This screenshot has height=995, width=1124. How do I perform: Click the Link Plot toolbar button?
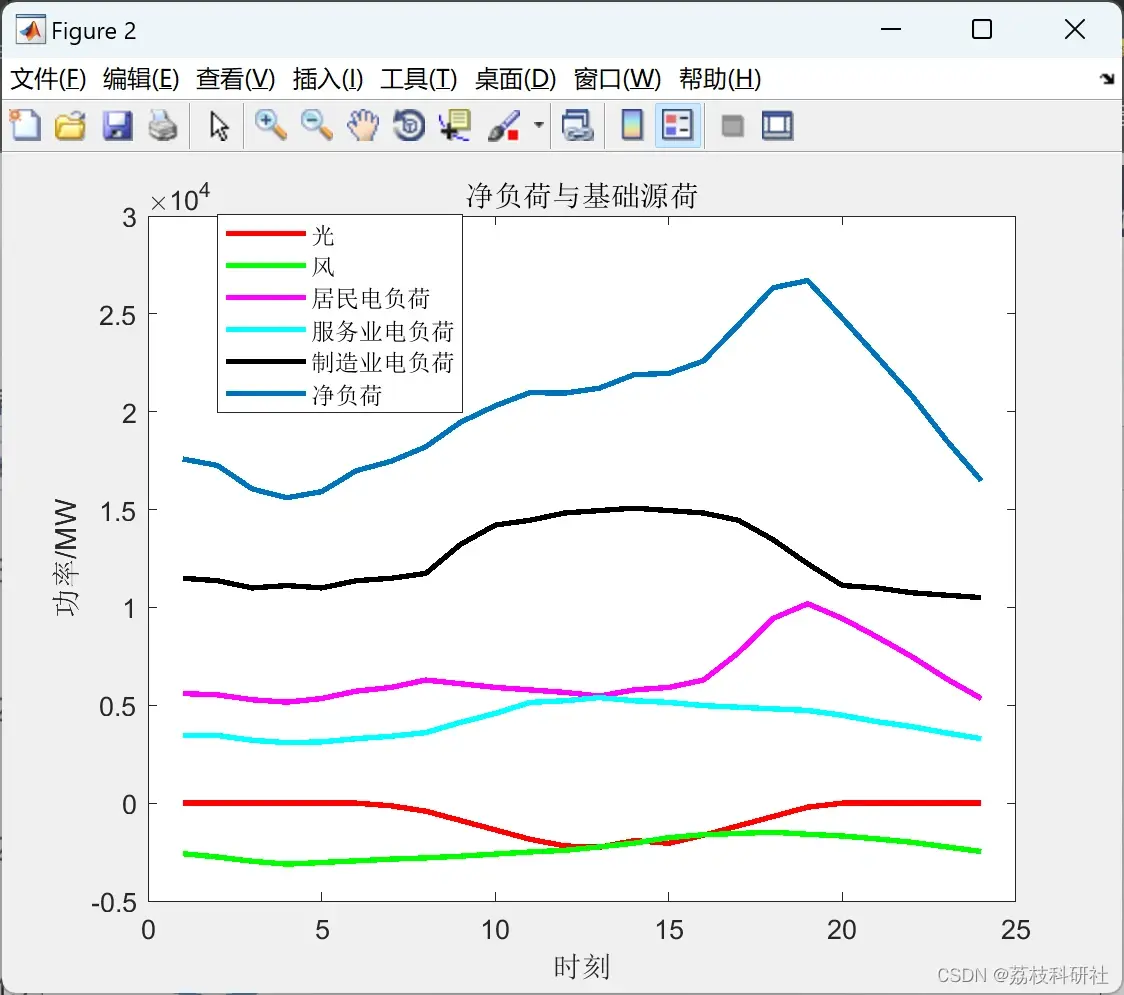[x=578, y=125]
